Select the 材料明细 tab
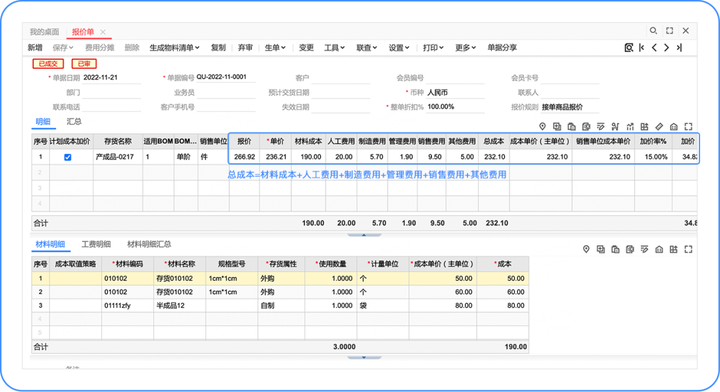Screen dimensions: 720x392 pyautogui.click(x=50, y=244)
